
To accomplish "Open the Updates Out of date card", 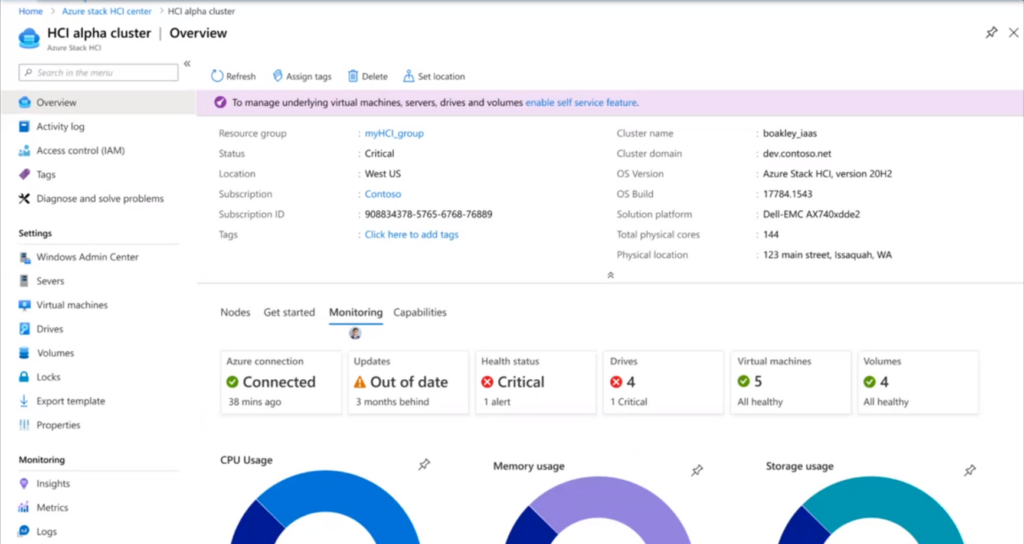I will tap(408, 383).
